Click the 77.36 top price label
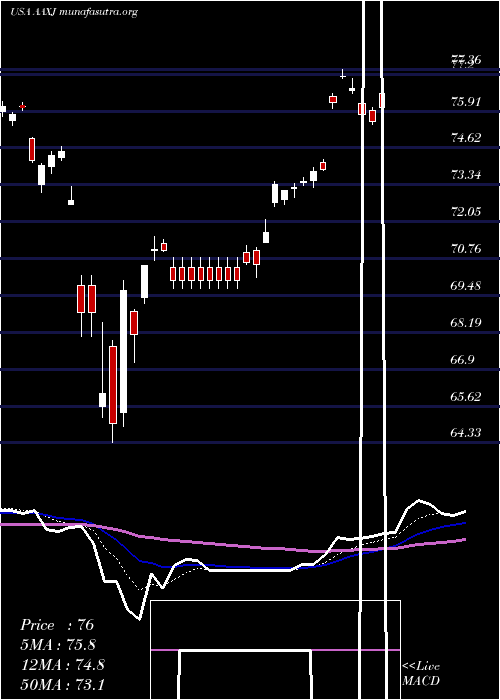This screenshot has height=700, width=500. (466, 59)
